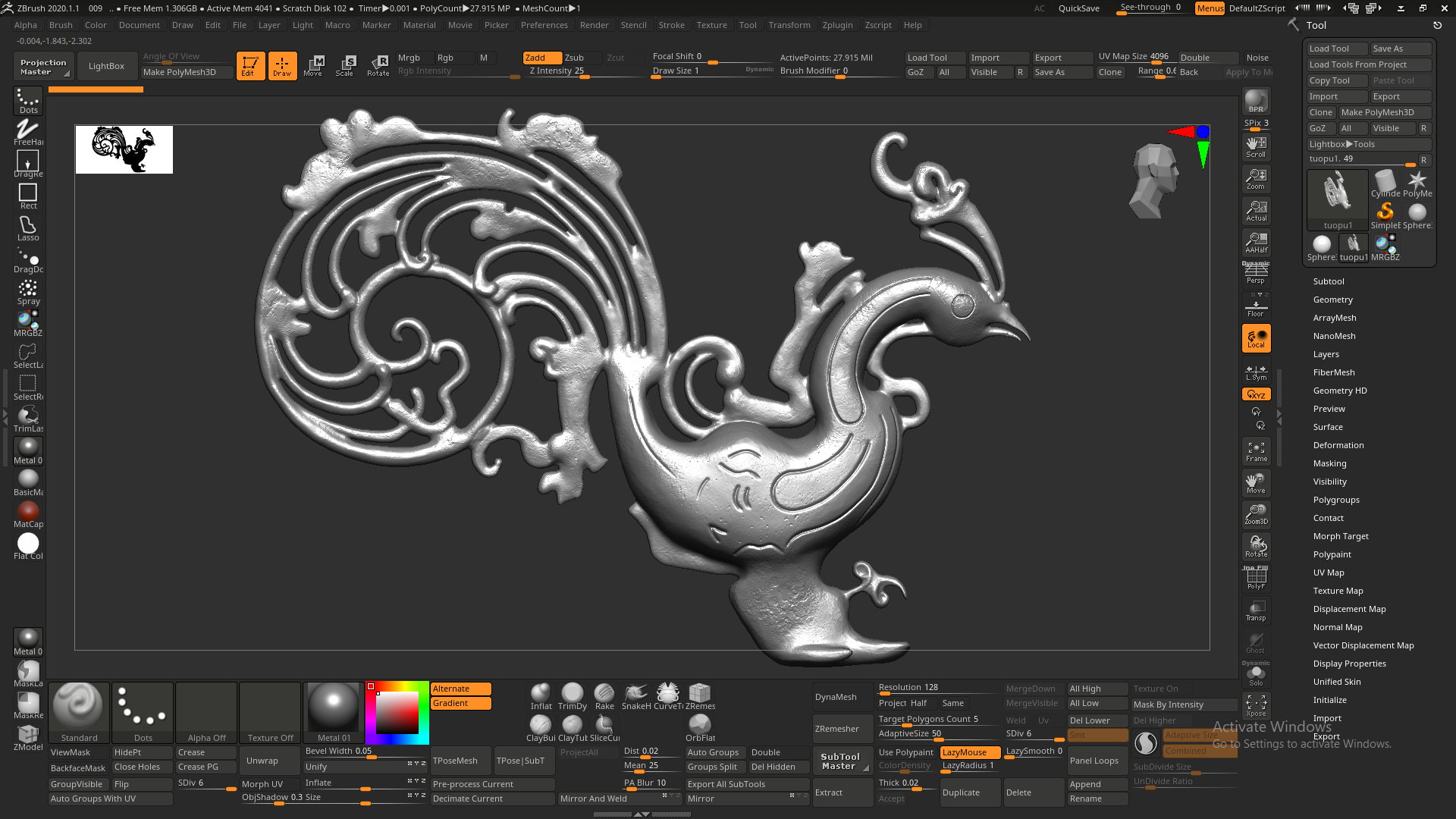Select the Rotate transform tool

tap(378, 65)
